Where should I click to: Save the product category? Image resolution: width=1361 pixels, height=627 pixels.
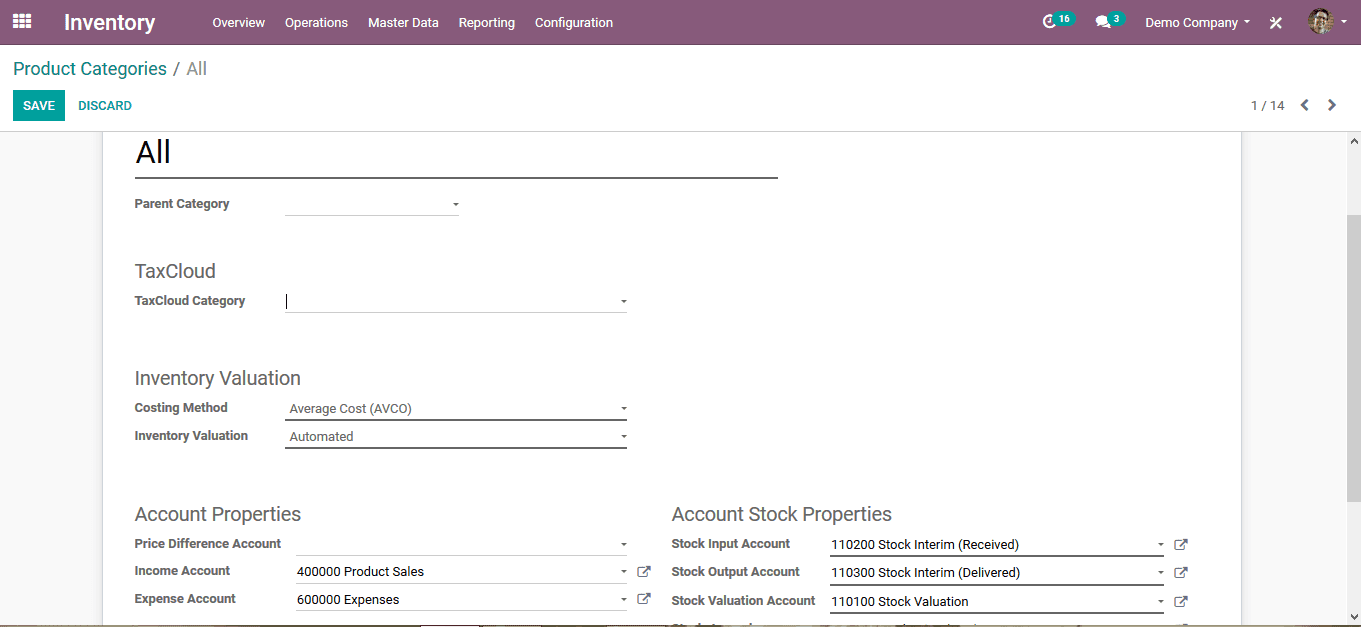pyautogui.click(x=39, y=105)
